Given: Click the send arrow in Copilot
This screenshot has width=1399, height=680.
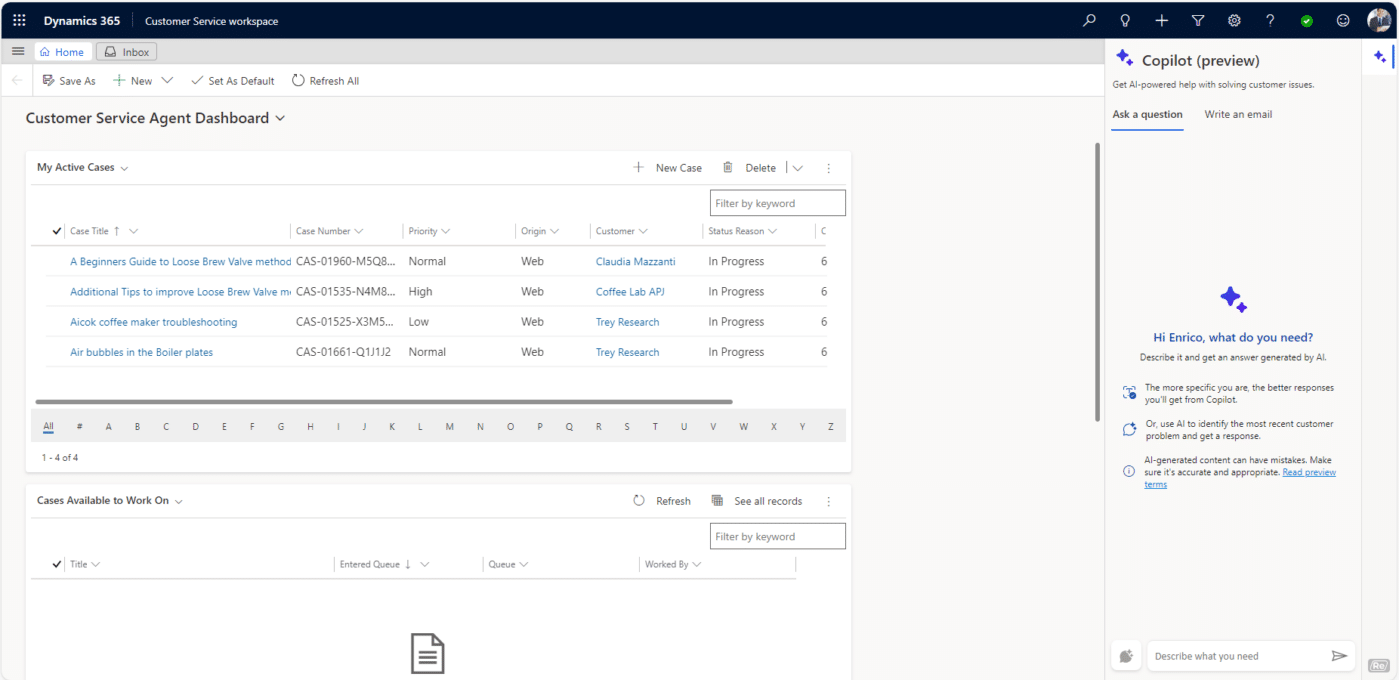Looking at the screenshot, I should pyautogui.click(x=1339, y=656).
